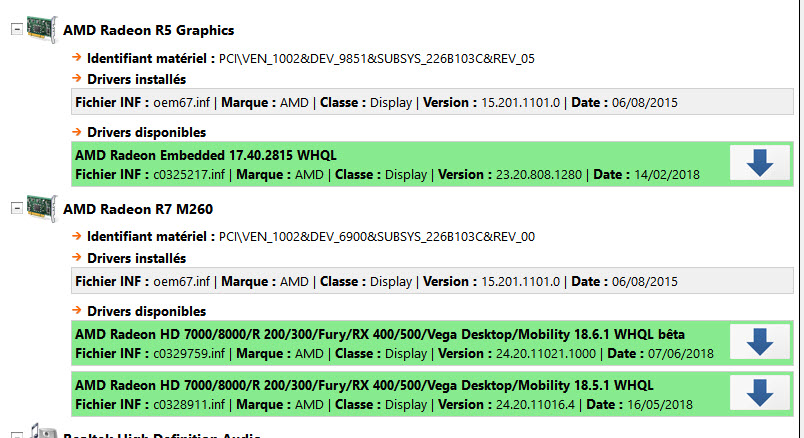Click the AMD Radeon R5 Graphics card icon
The image size is (804, 438).
coord(41,30)
